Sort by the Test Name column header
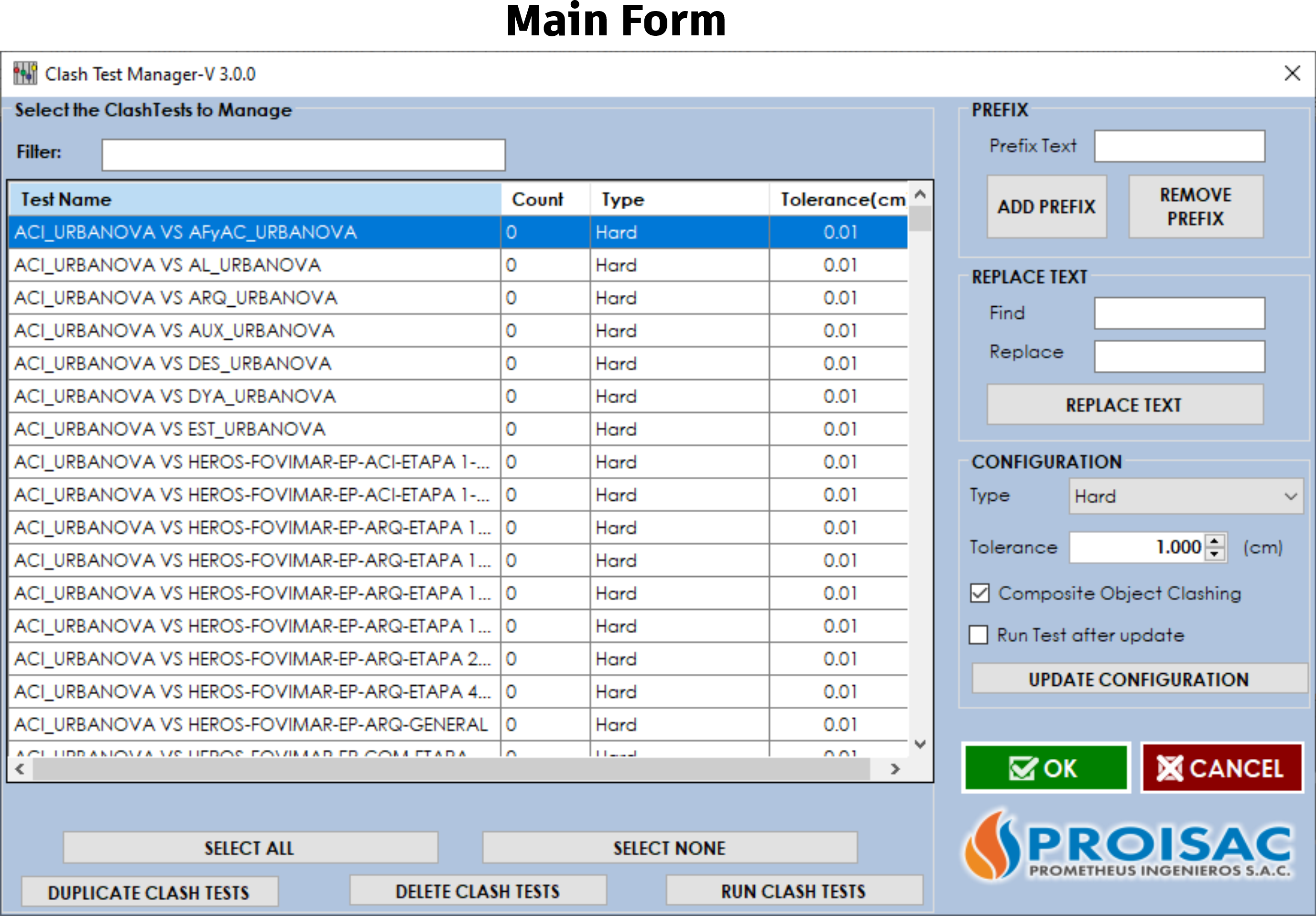Image resolution: width=1316 pixels, height=916 pixels. 254,199
